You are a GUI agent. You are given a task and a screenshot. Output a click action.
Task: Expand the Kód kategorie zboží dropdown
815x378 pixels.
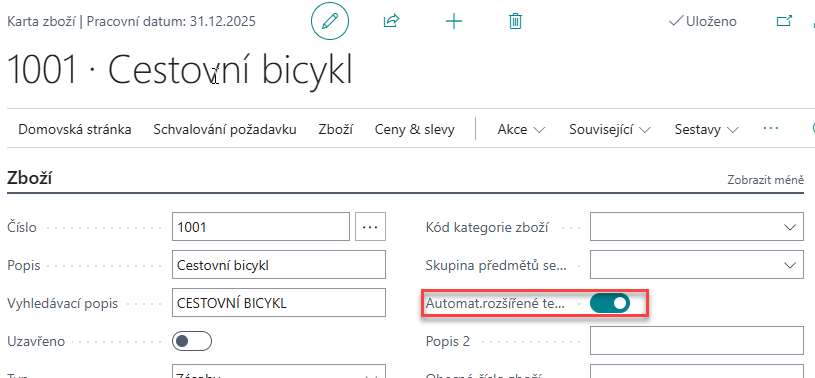click(x=790, y=227)
